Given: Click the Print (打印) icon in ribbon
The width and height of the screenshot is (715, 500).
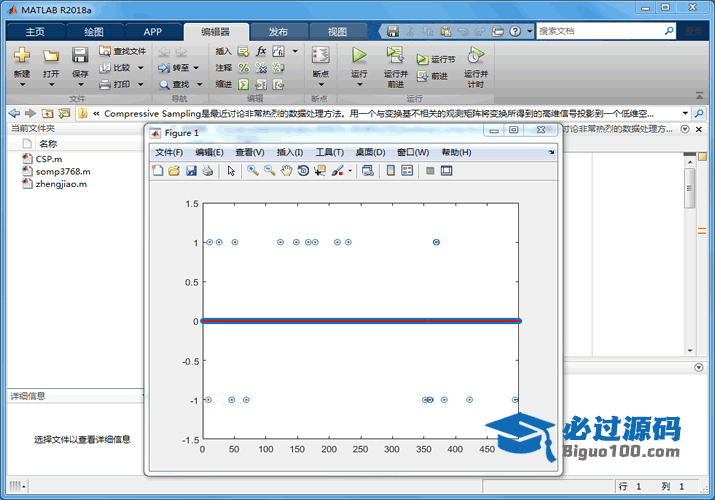Looking at the screenshot, I should pyautogui.click(x=105, y=84).
